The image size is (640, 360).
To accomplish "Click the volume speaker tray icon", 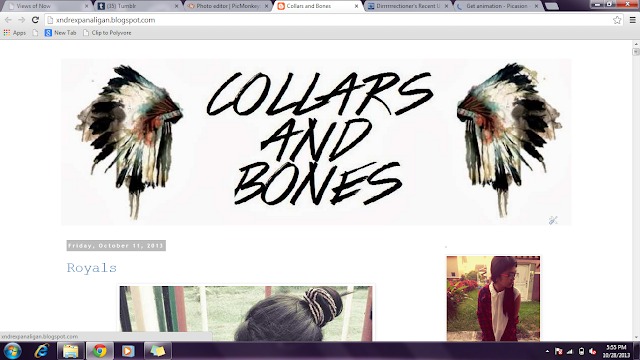I will pos(593,351).
